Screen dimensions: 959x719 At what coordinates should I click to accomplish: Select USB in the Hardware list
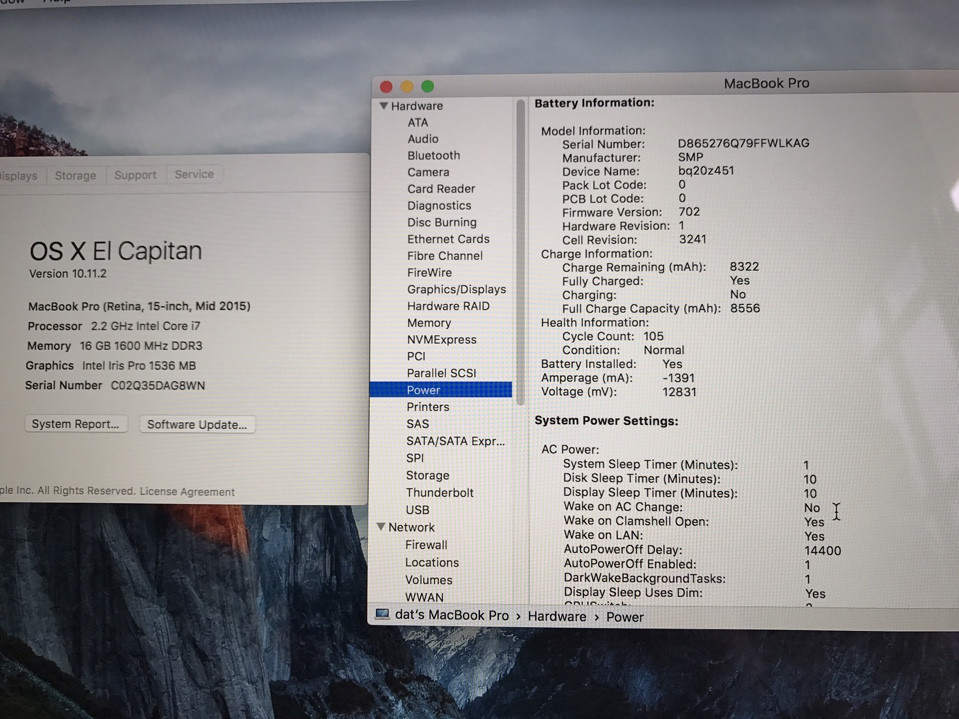[417, 509]
